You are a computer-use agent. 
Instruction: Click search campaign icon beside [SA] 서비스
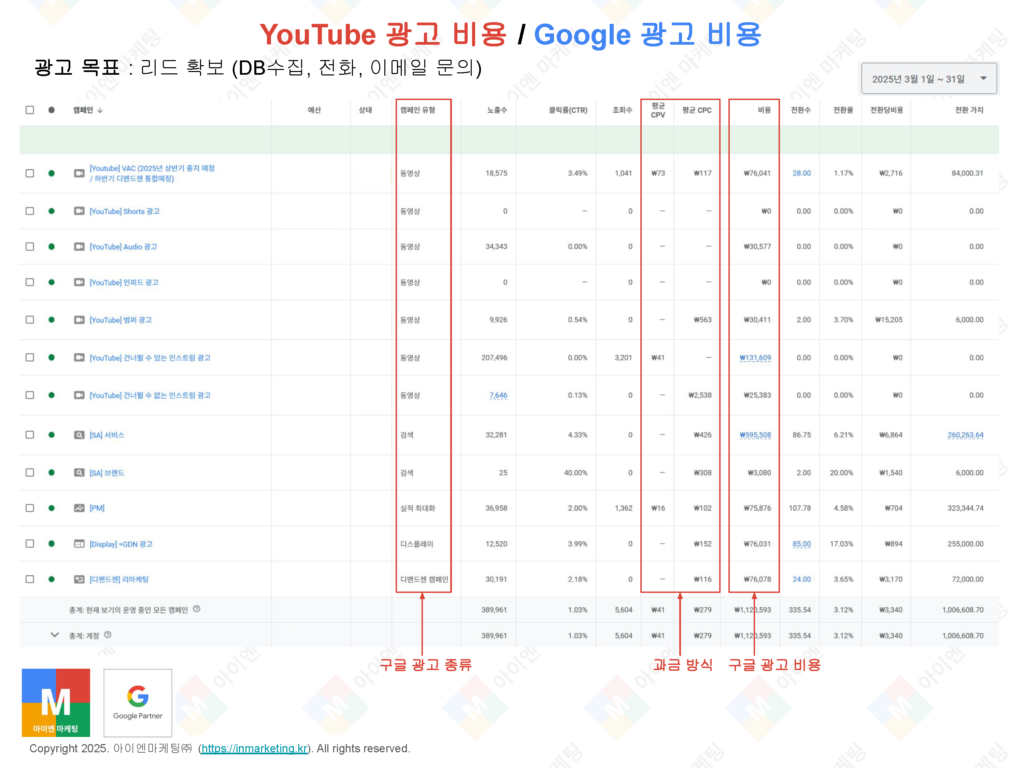[x=79, y=435]
